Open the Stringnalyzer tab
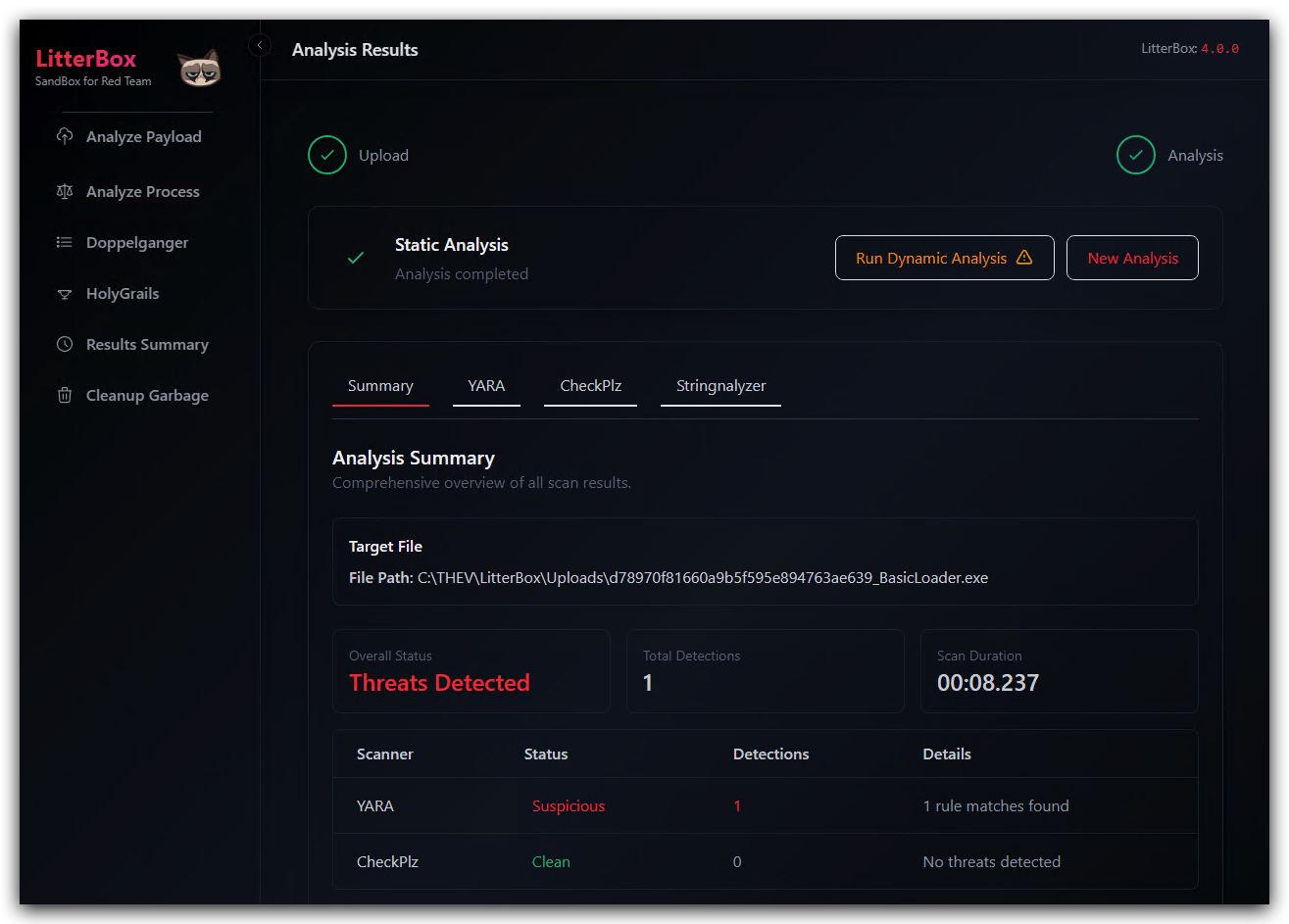This screenshot has width=1289, height=924. (720, 386)
